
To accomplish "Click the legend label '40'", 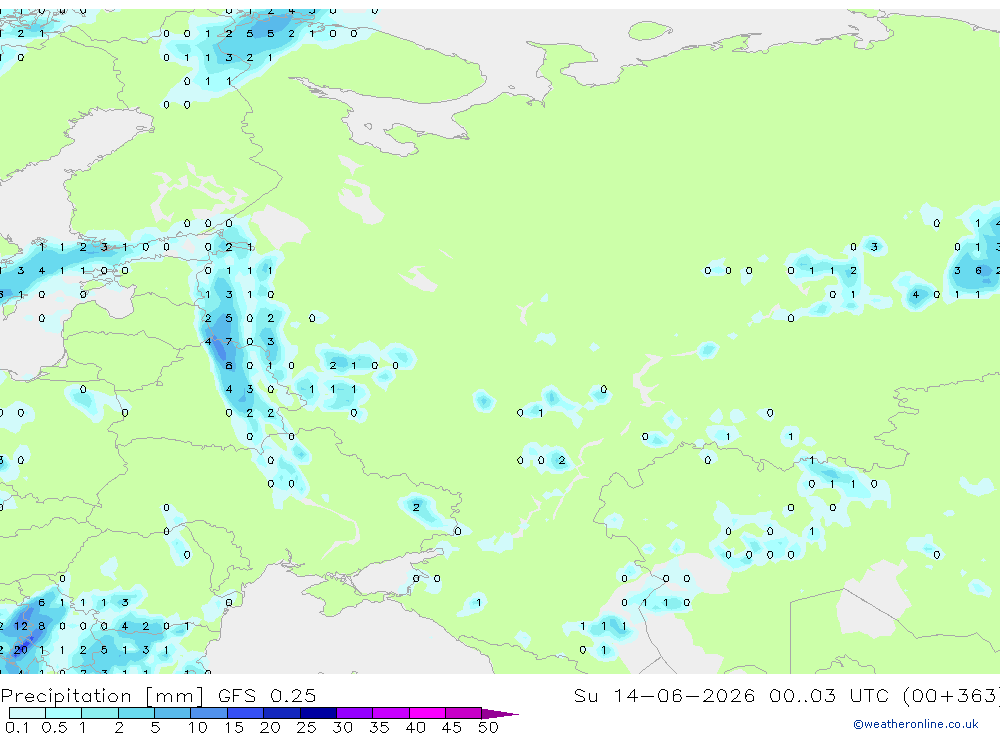I will 415,727.
